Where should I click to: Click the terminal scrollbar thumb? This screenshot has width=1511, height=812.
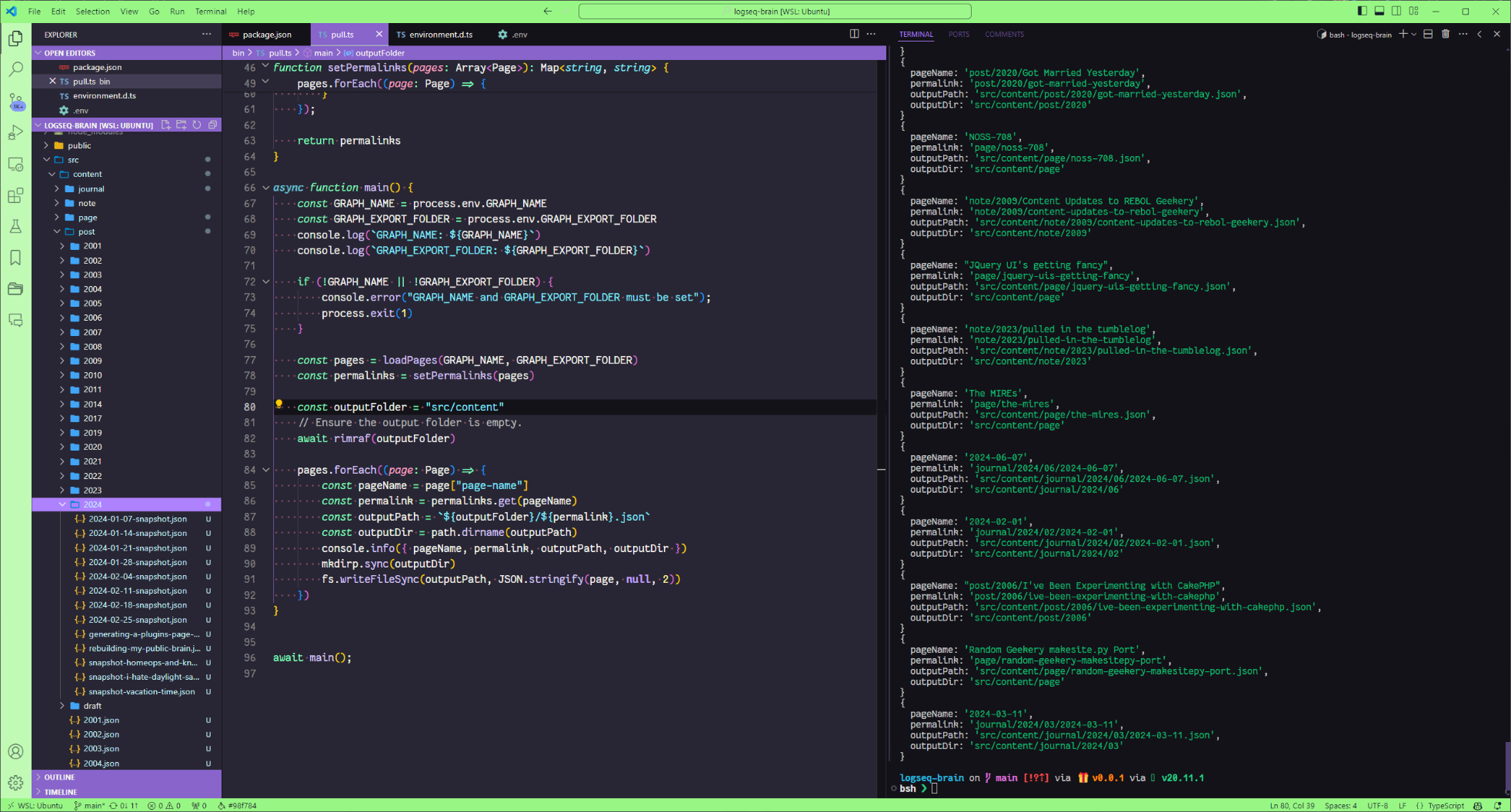point(1507,767)
